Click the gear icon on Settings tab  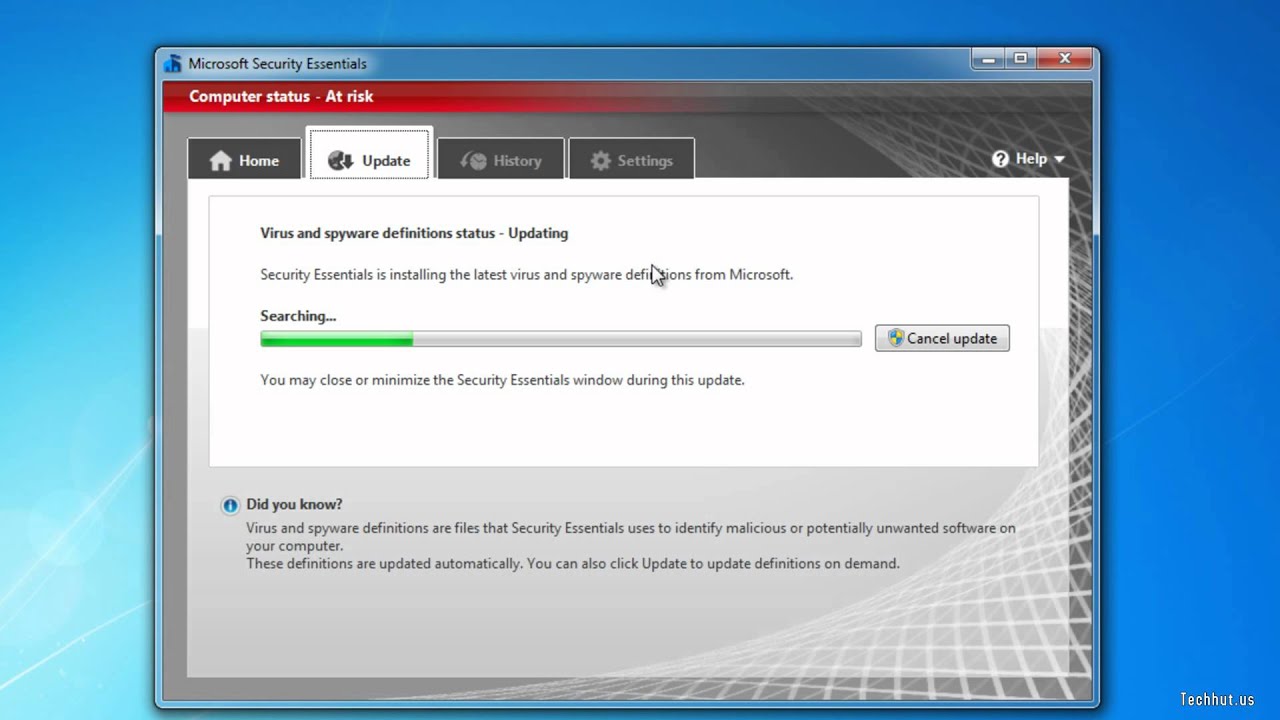(x=600, y=161)
